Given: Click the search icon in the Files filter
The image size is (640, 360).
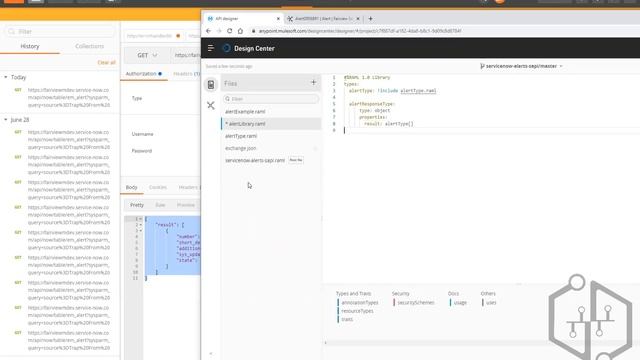Looking at the screenshot, I should [x=227, y=99].
